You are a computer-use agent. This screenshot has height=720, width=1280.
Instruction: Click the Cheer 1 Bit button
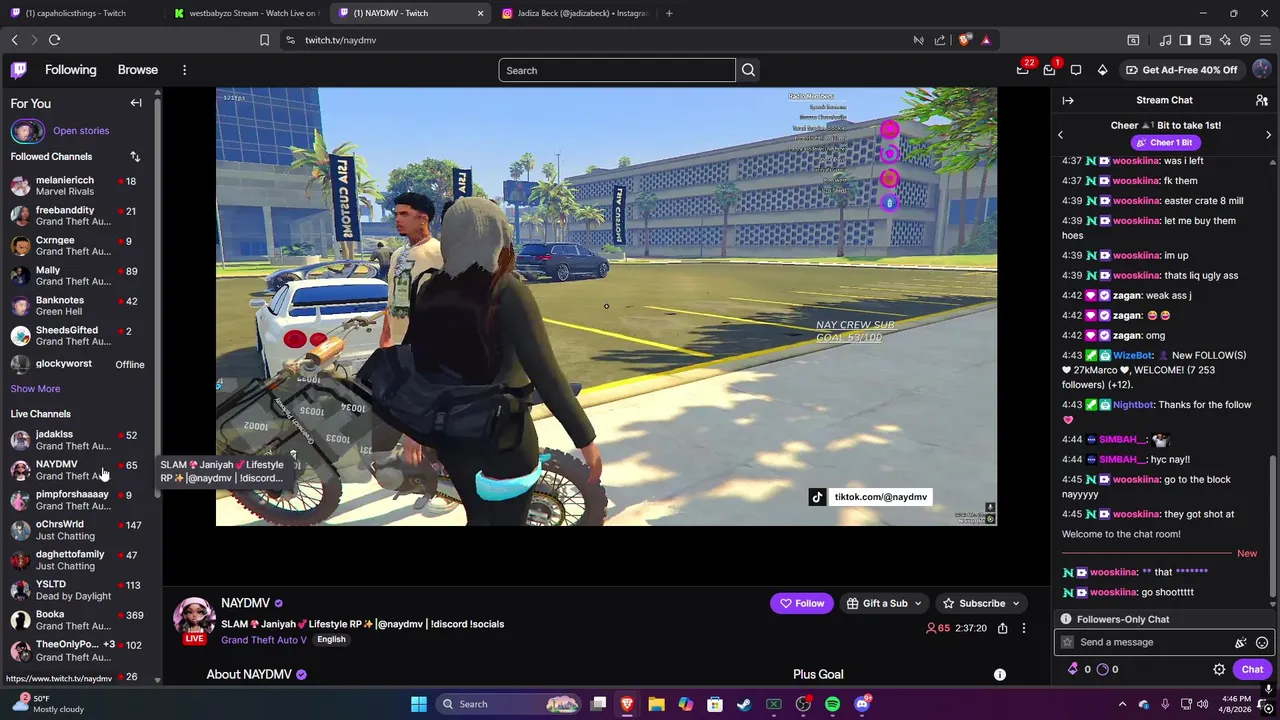point(1164,143)
